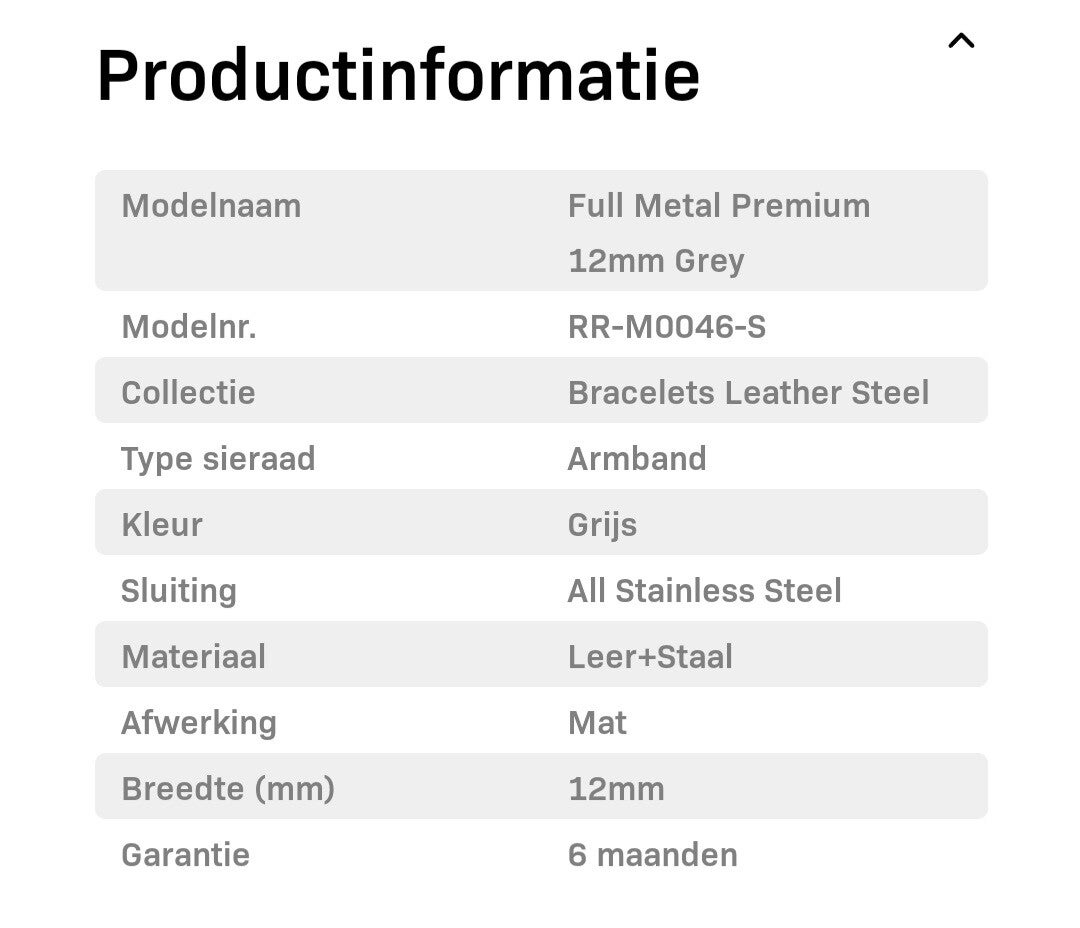
Task: Click the Sluiting label
Action: click(179, 591)
